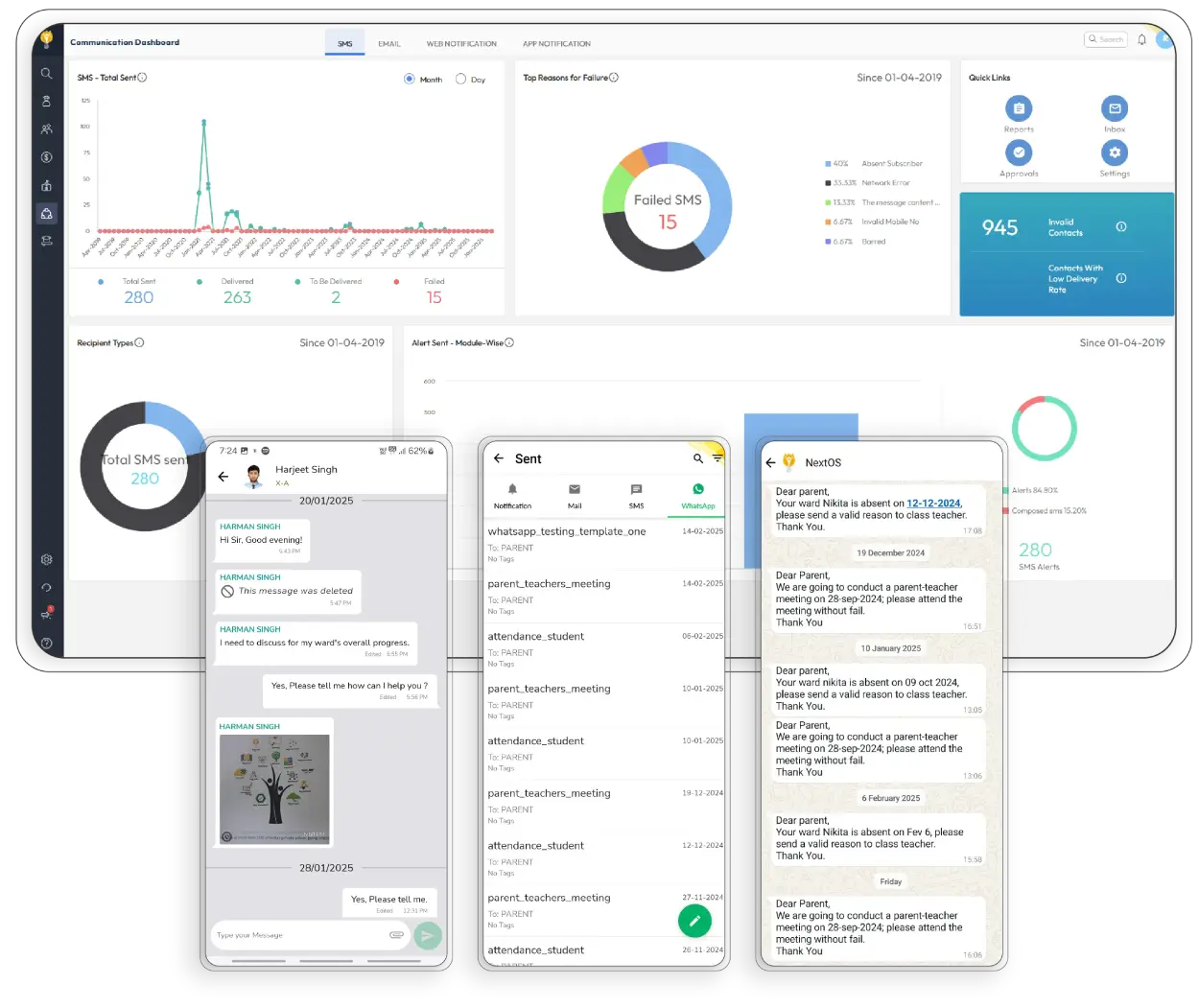
Task: Open WhatsApp tab in Sent screen
Action: coord(698,496)
